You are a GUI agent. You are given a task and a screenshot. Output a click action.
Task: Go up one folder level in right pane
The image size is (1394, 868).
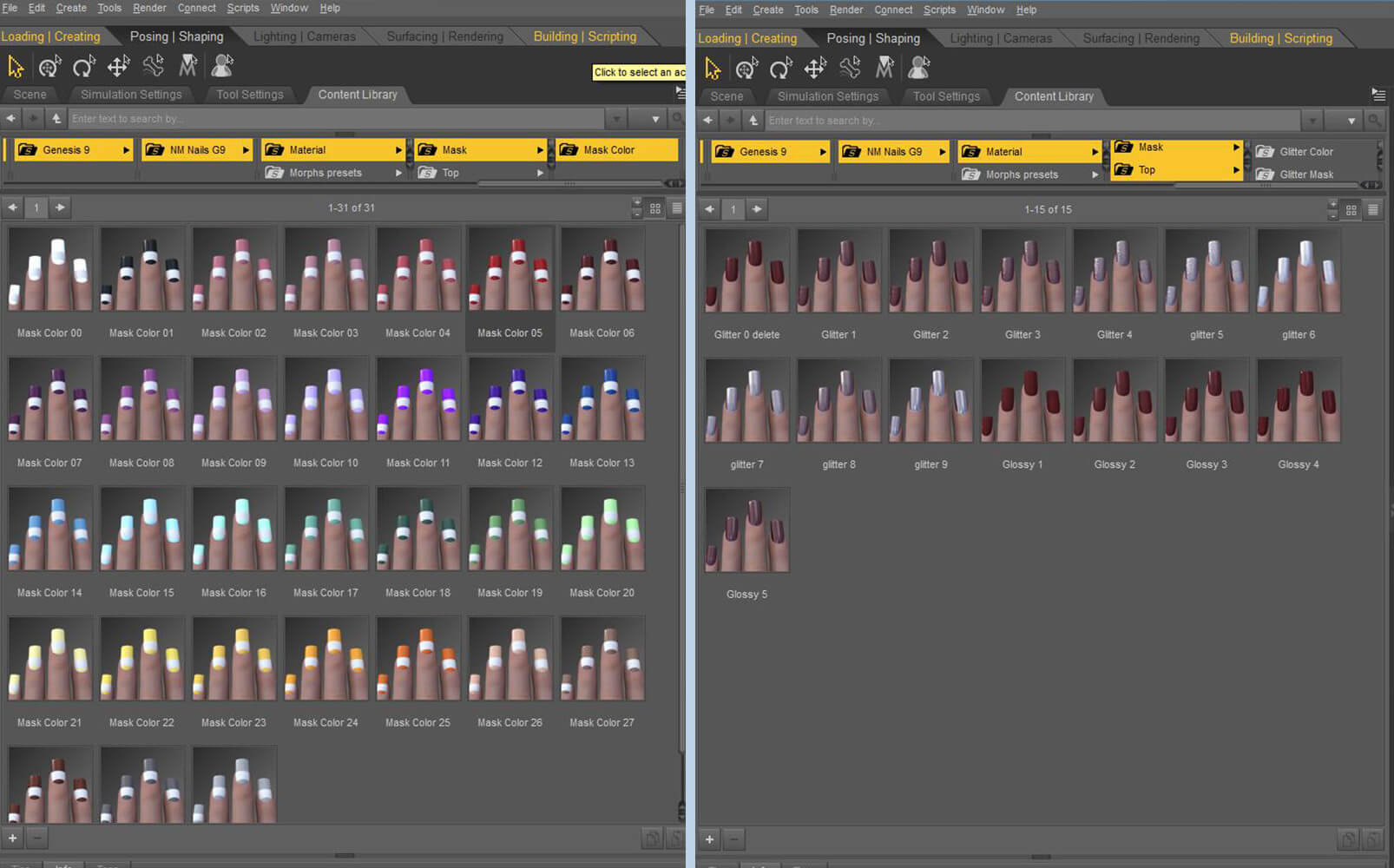coord(753,121)
